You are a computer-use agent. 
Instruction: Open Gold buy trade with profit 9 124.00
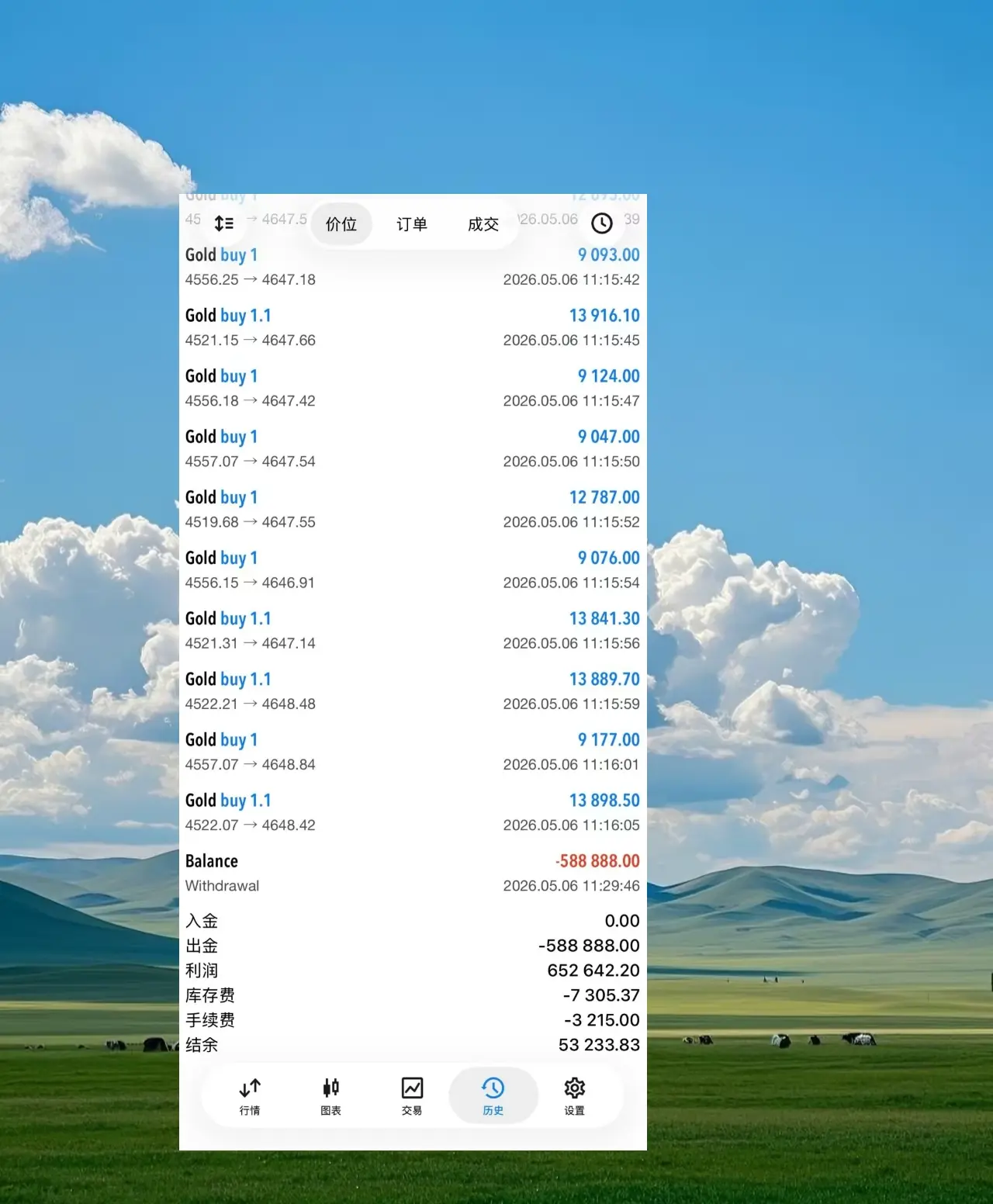point(413,387)
